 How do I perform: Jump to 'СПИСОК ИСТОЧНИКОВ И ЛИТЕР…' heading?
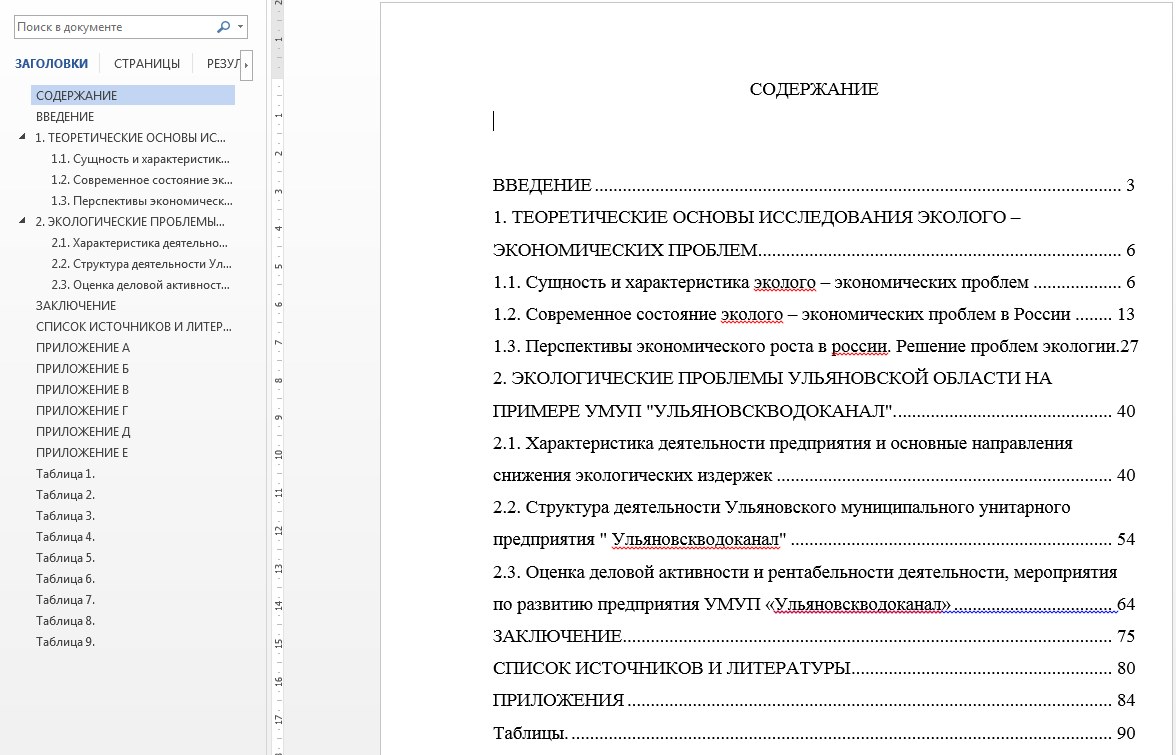pyautogui.click(x=134, y=326)
